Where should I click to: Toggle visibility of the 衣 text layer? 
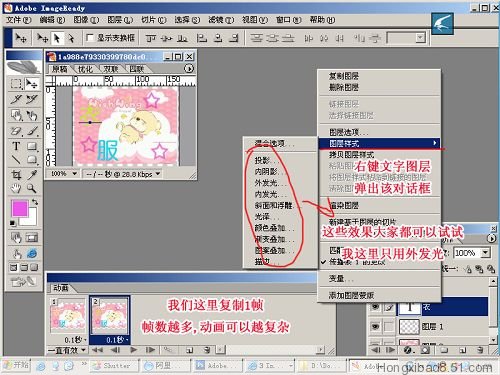(375, 307)
